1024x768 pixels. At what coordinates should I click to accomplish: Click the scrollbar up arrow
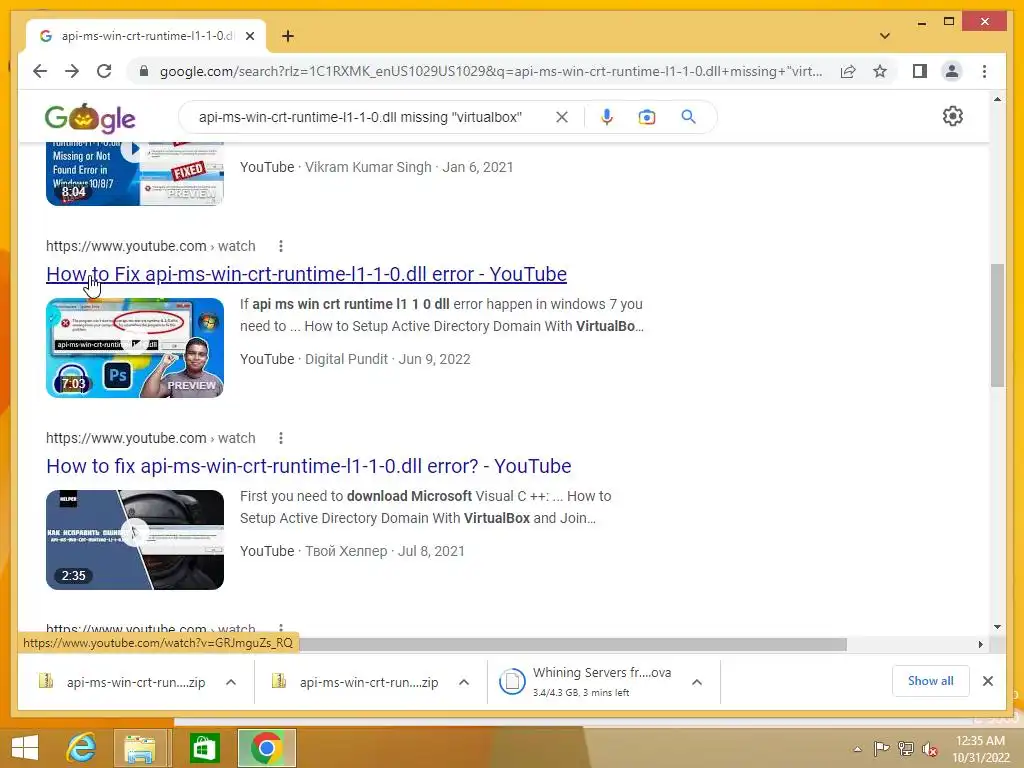[x=997, y=99]
